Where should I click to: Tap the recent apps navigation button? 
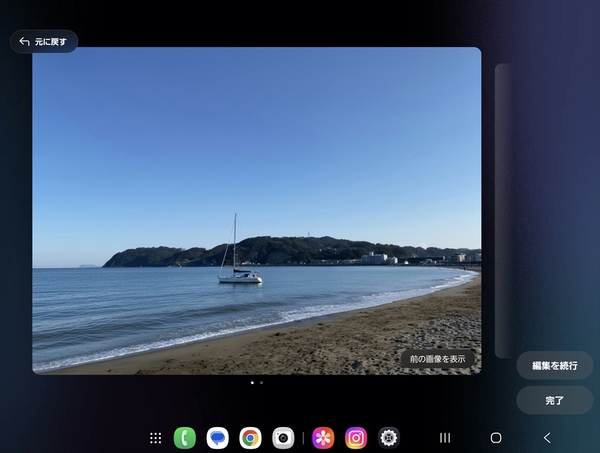click(445, 438)
